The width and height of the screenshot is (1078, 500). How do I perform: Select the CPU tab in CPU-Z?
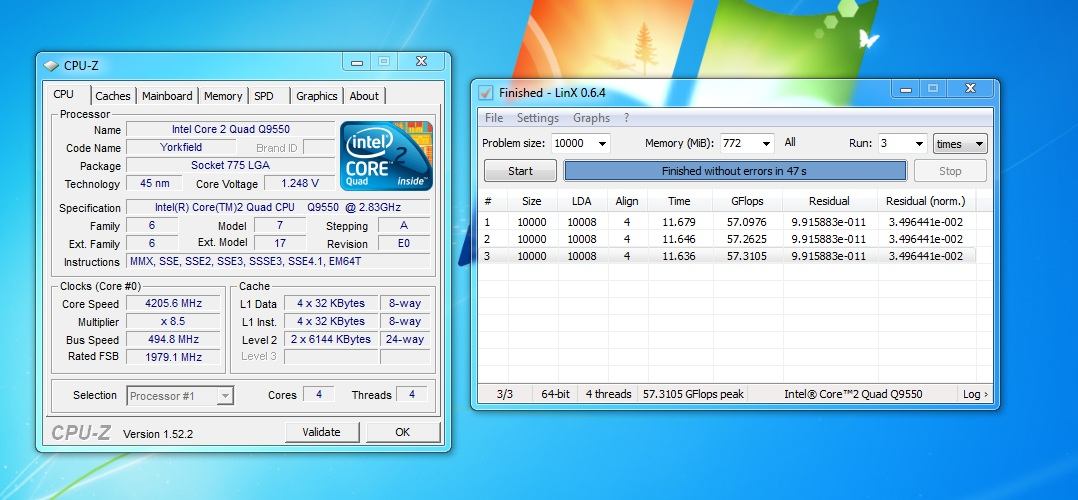click(63, 94)
